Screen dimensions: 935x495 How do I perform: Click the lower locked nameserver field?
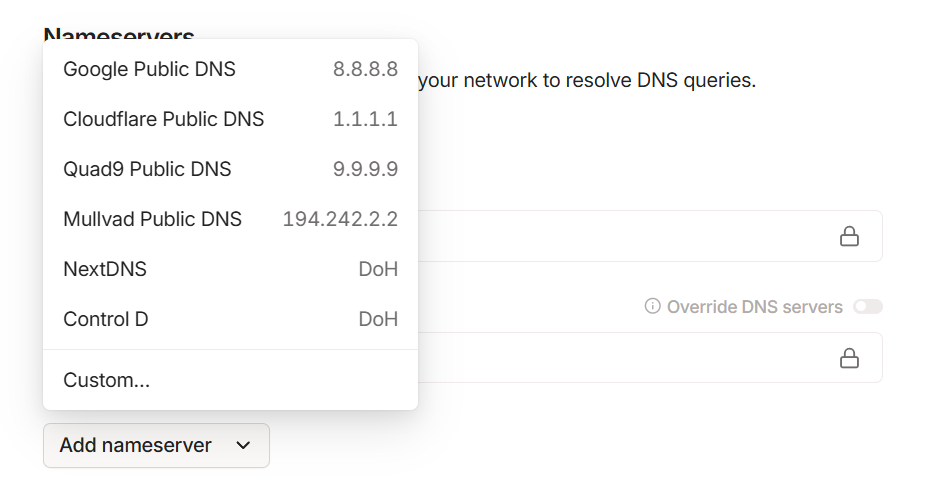click(620, 358)
